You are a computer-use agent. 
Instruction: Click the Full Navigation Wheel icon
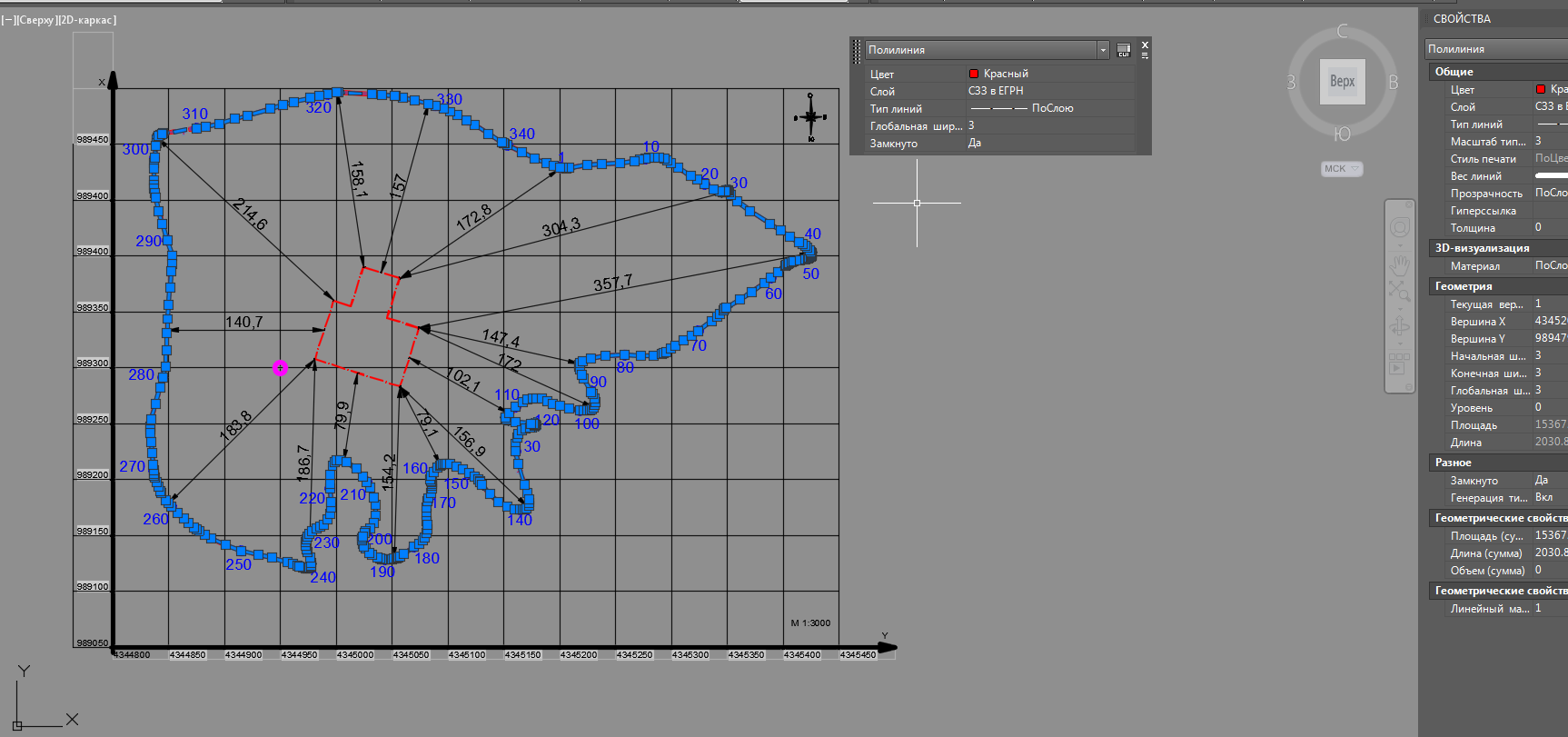1400,227
